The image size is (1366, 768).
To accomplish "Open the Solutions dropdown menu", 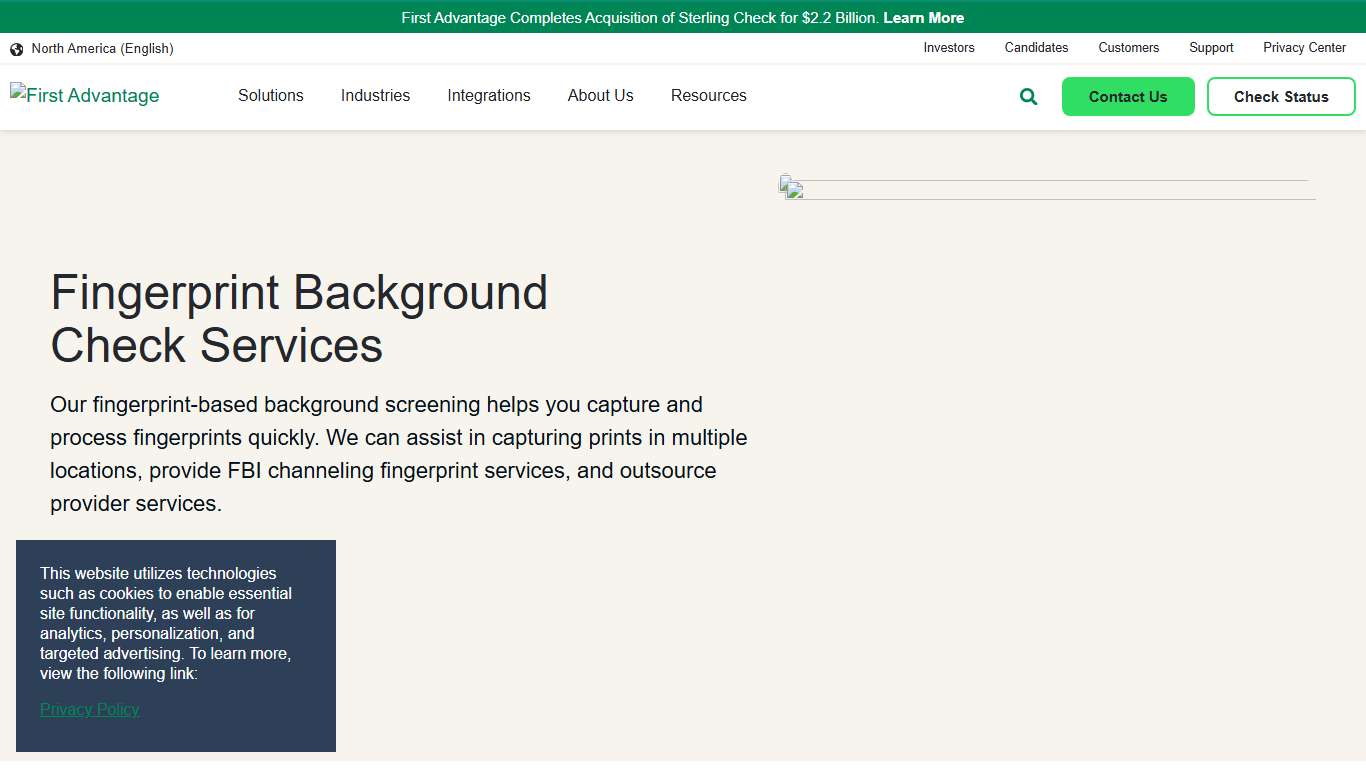I will (270, 95).
